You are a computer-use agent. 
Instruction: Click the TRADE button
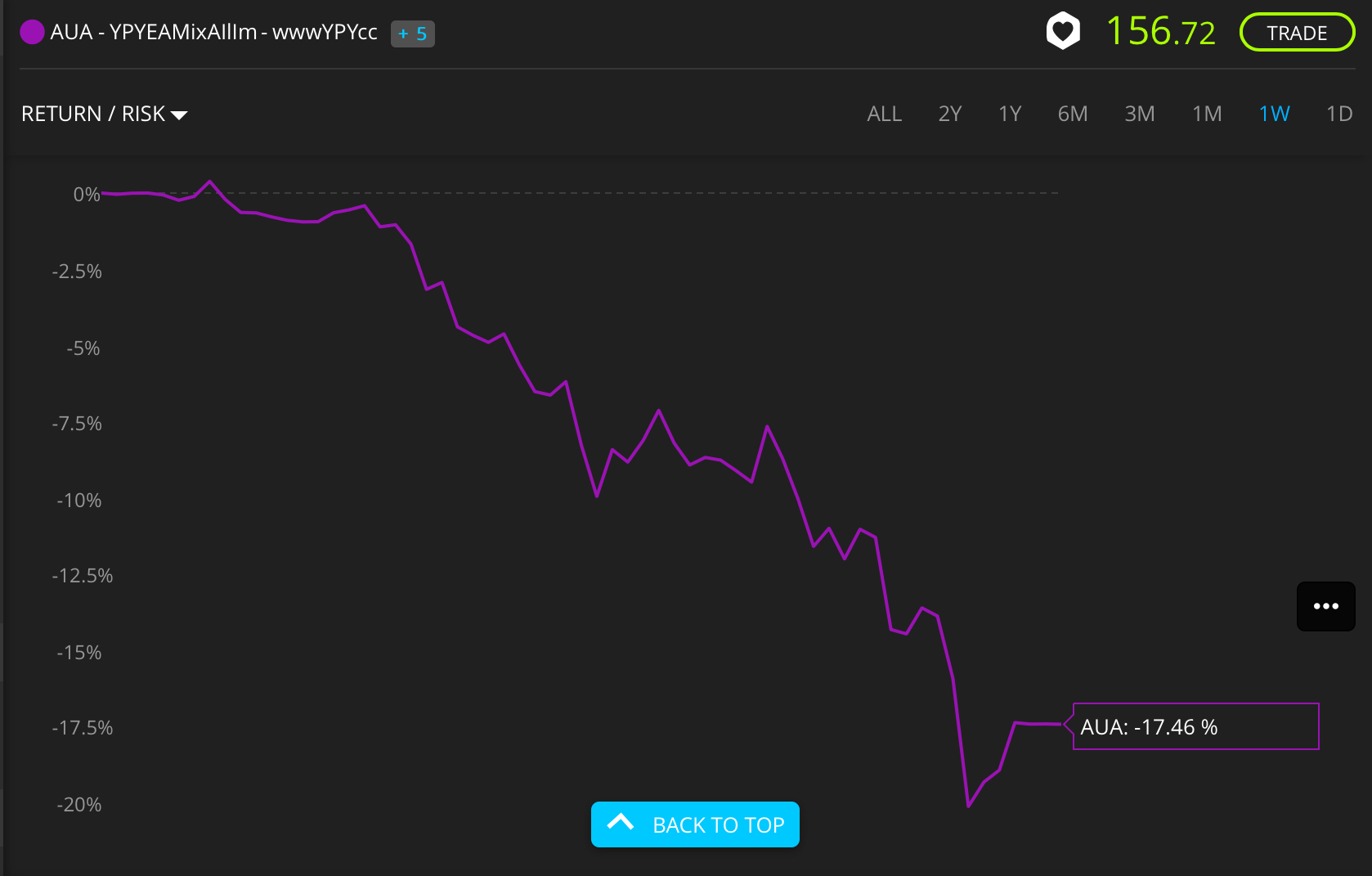[x=1298, y=33]
